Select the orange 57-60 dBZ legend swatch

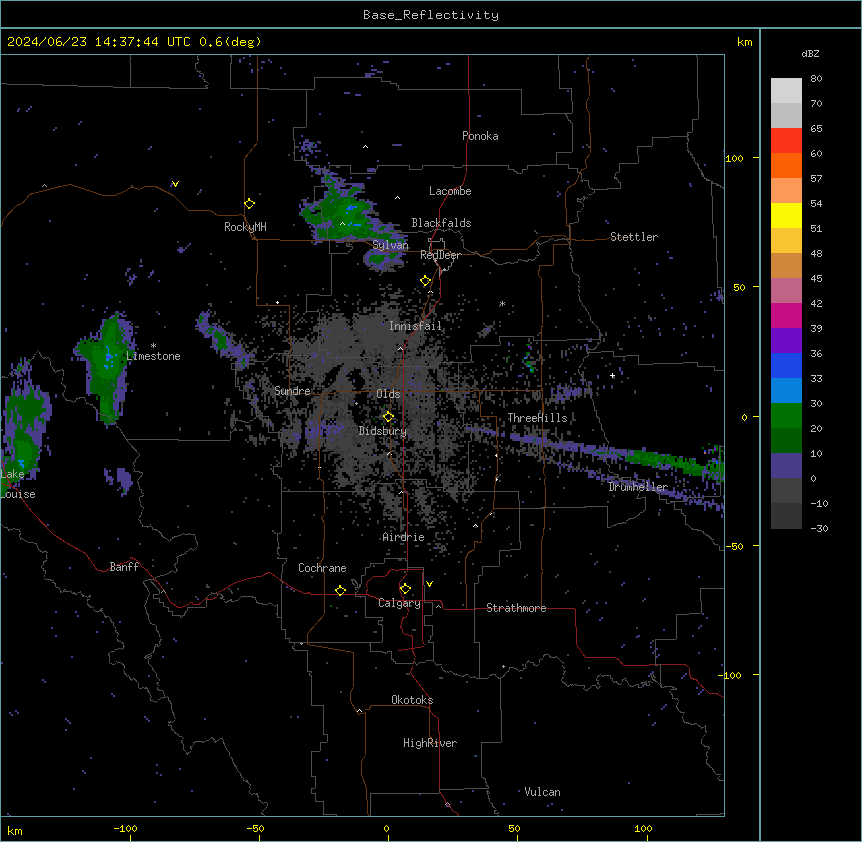click(x=786, y=165)
